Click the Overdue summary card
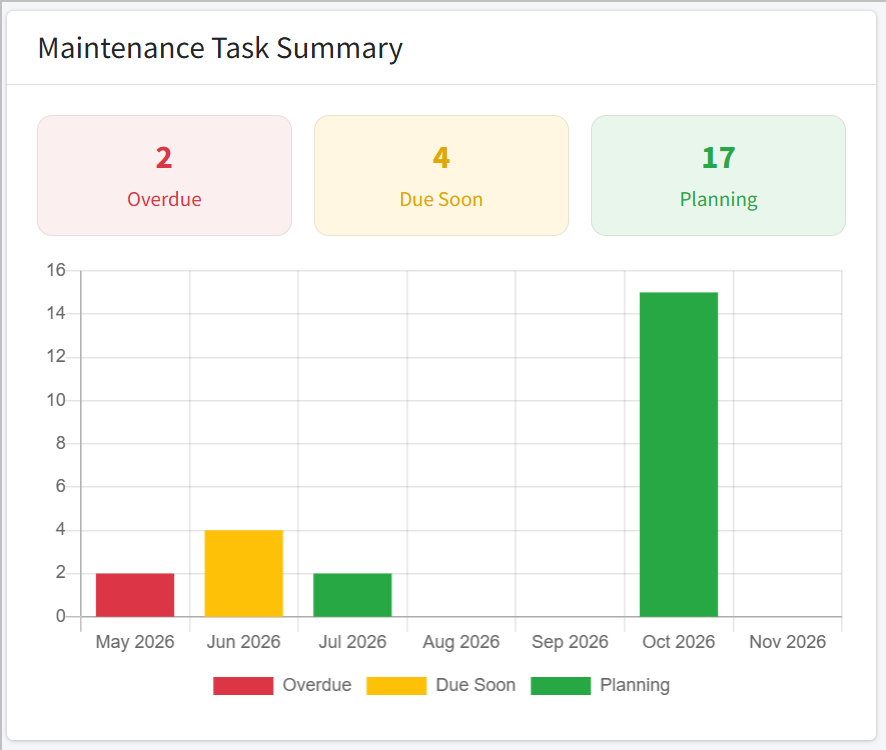 point(164,175)
